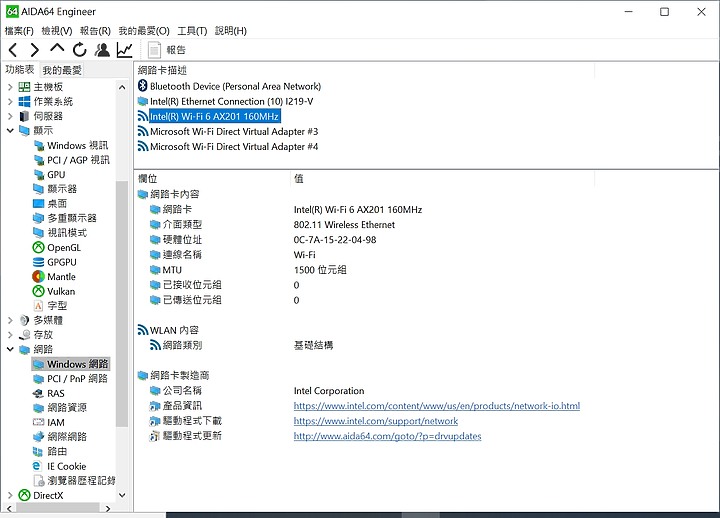The width and height of the screenshot is (720, 518).
Task: Click the 字型 font icon
Action: tap(39, 306)
